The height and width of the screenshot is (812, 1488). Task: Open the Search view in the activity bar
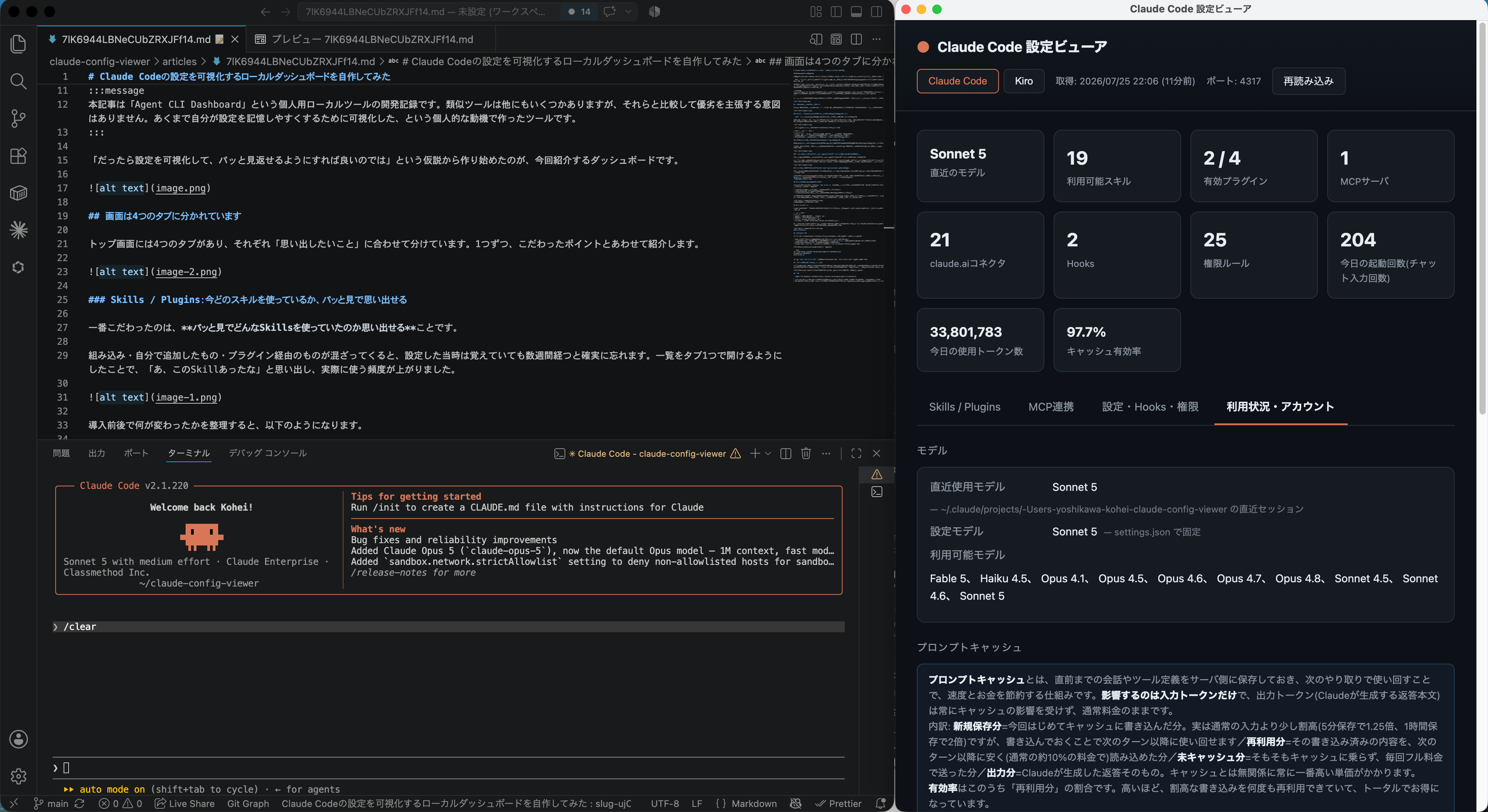click(x=19, y=81)
